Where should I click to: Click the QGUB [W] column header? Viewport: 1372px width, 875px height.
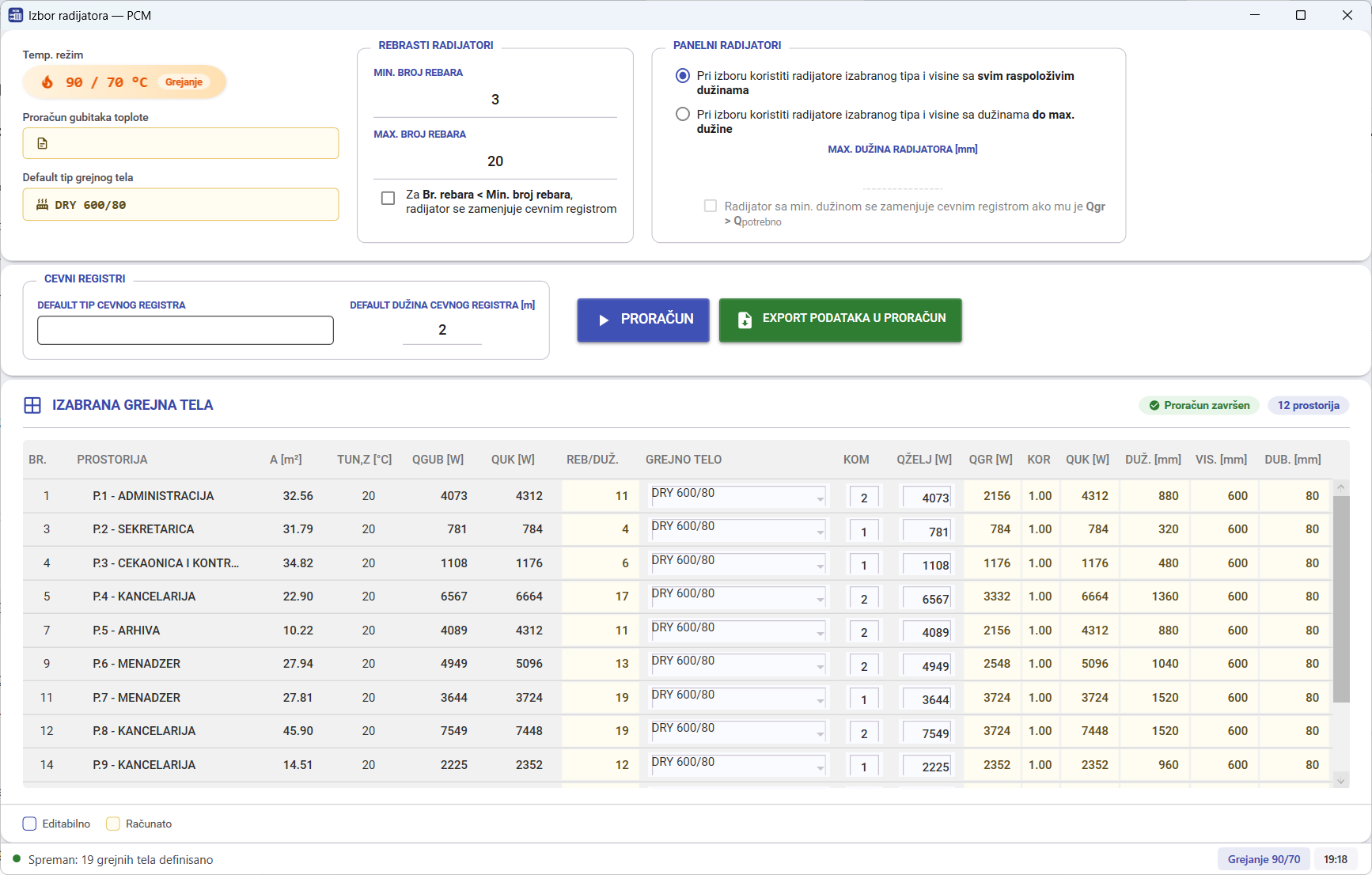[438, 460]
